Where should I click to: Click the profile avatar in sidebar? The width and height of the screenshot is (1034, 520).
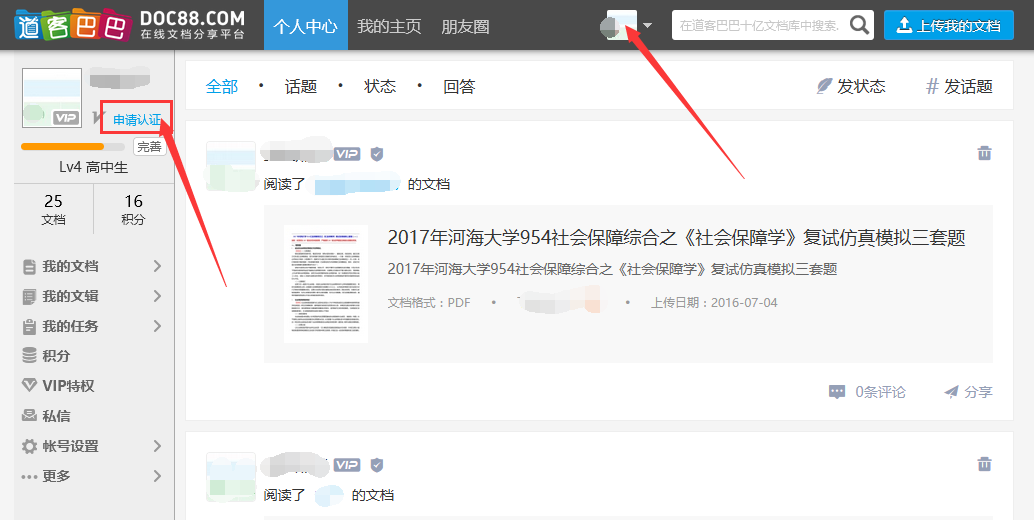[52, 98]
